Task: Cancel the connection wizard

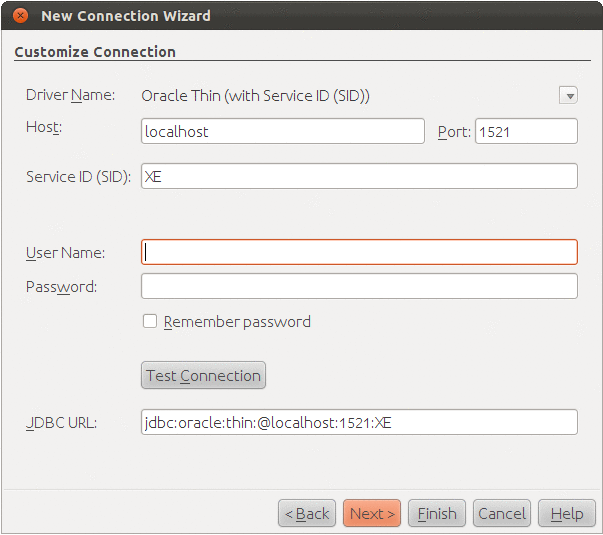Action: 502,513
